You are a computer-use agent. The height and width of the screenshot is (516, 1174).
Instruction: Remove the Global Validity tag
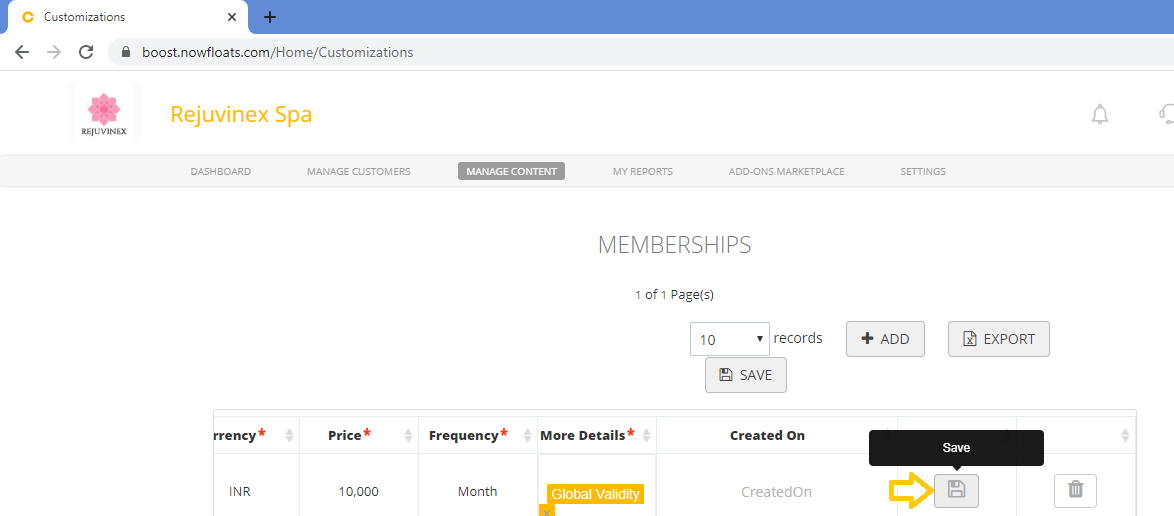(547, 512)
